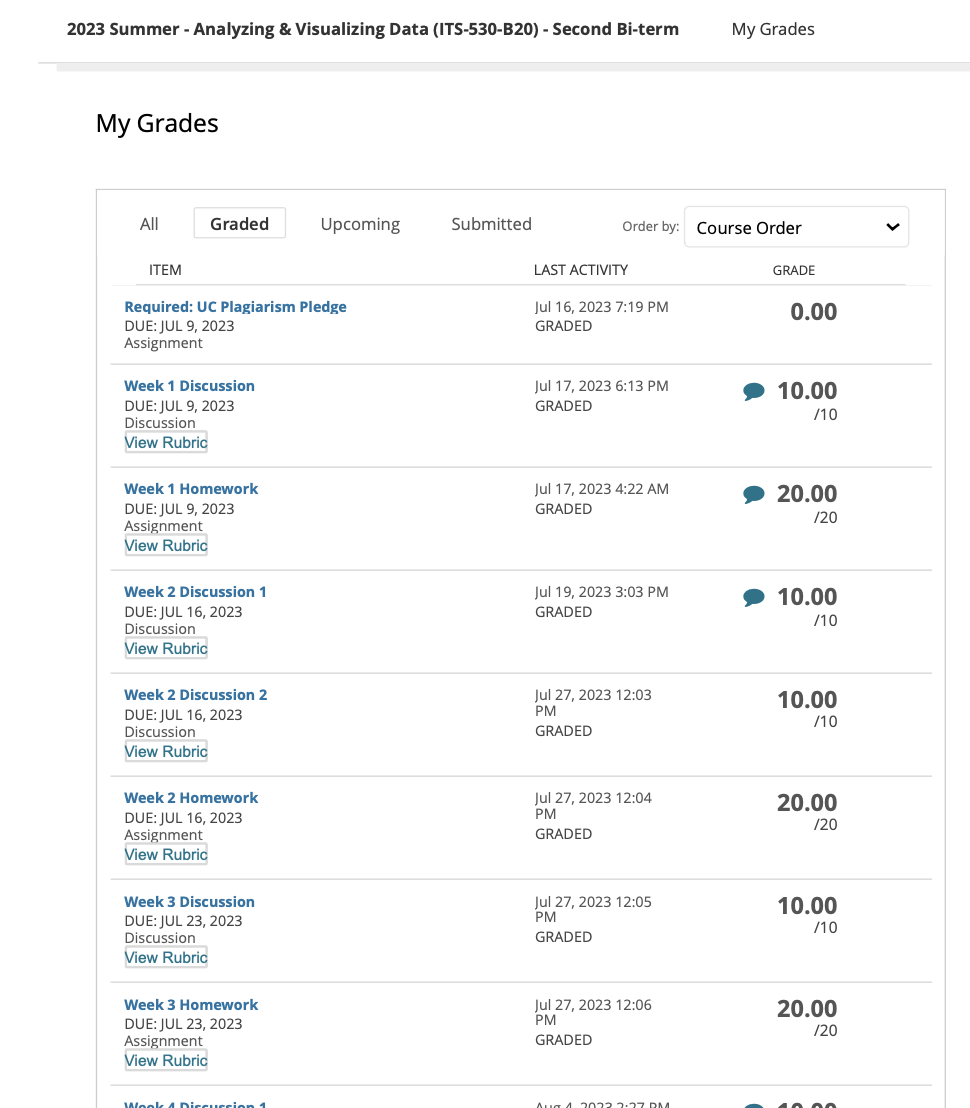This screenshot has width=970, height=1108.
Task: Switch to the All grades tab
Action: tap(149, 224)
